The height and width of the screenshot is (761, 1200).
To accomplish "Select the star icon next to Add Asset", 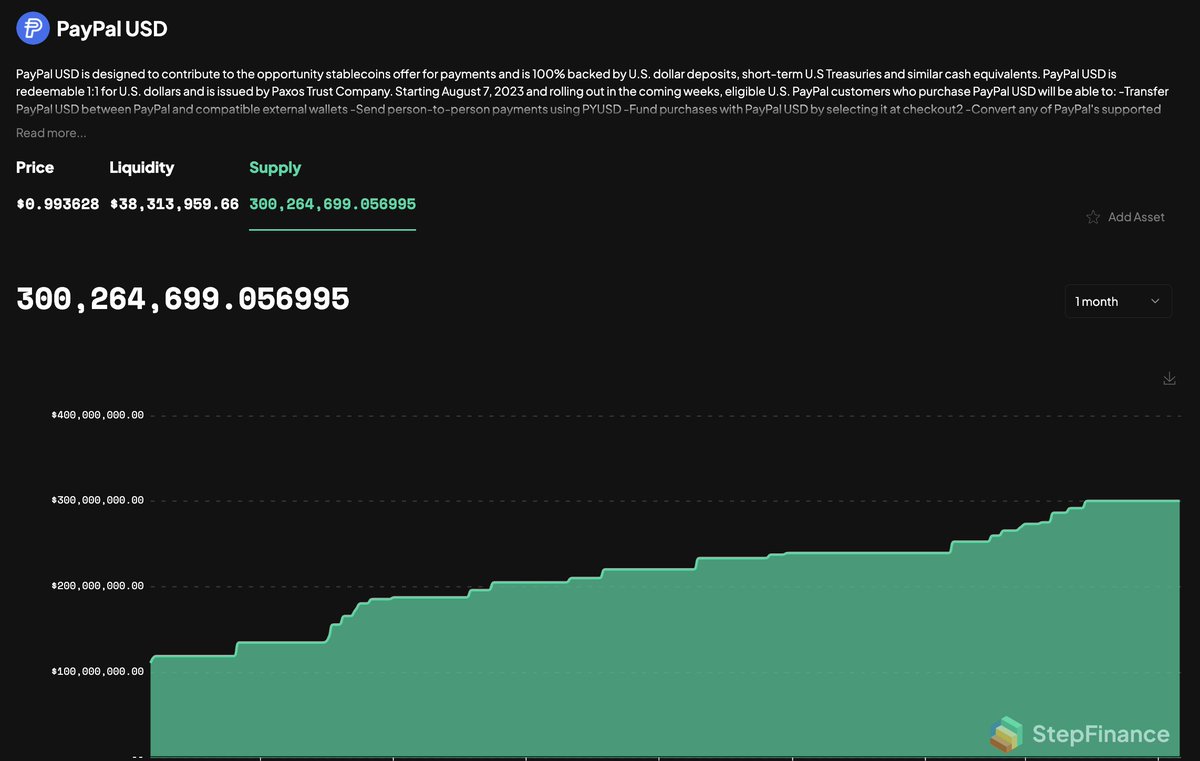I will point(1092,217).
